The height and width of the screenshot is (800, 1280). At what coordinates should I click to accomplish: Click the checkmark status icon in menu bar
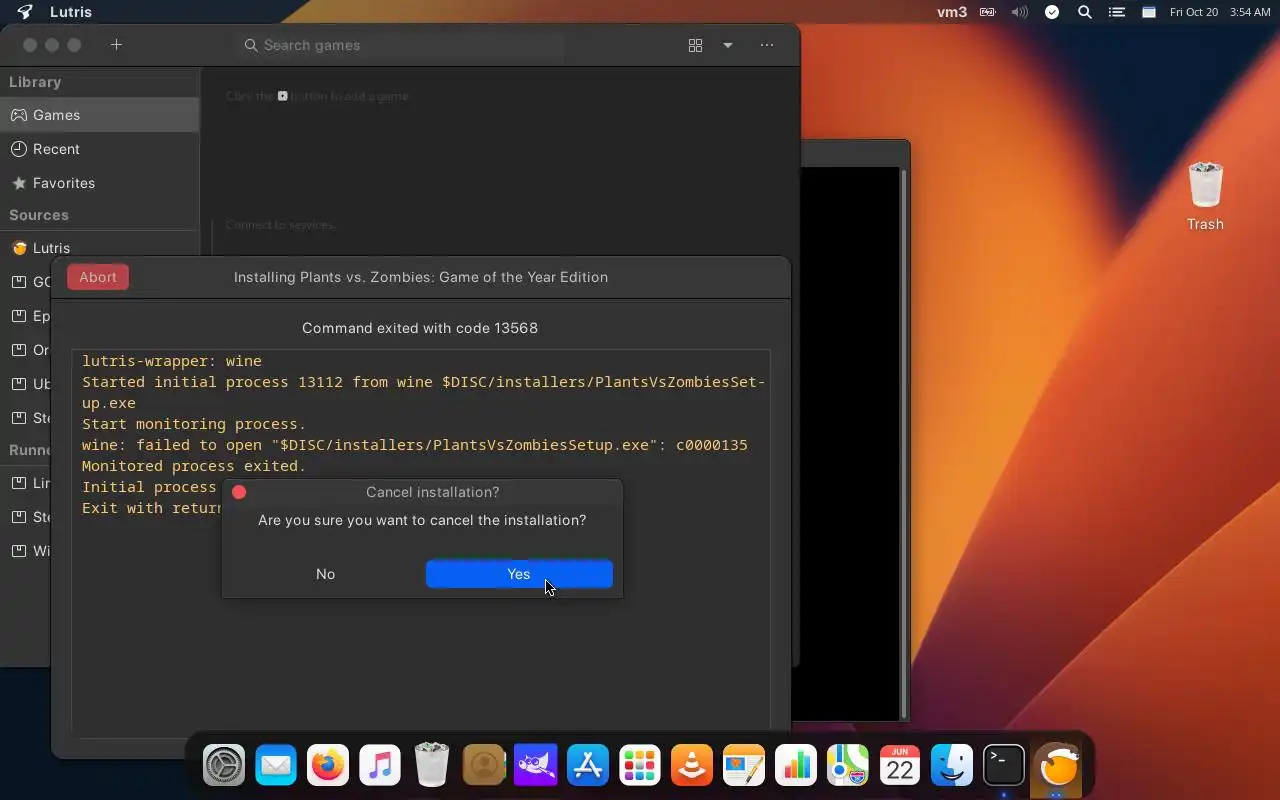[1052, 12]
